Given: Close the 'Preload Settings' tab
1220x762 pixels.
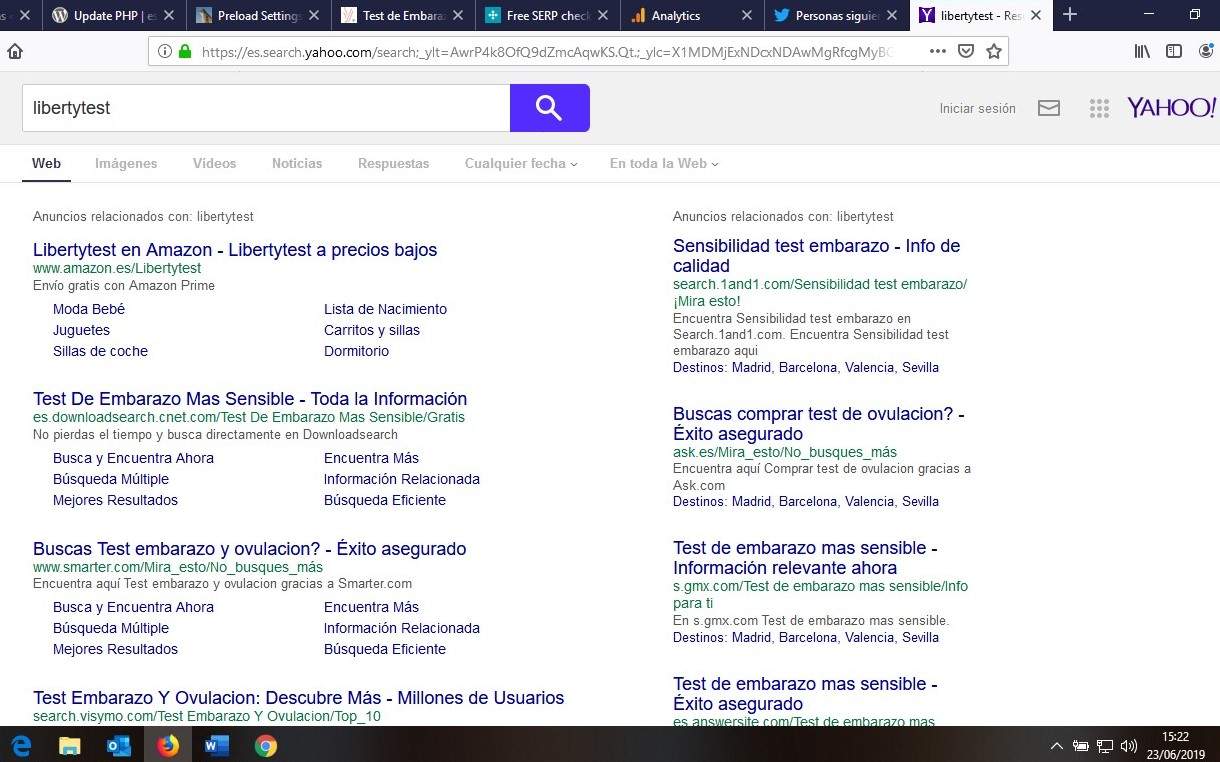Looking at the screenshot, I should 314,15.
